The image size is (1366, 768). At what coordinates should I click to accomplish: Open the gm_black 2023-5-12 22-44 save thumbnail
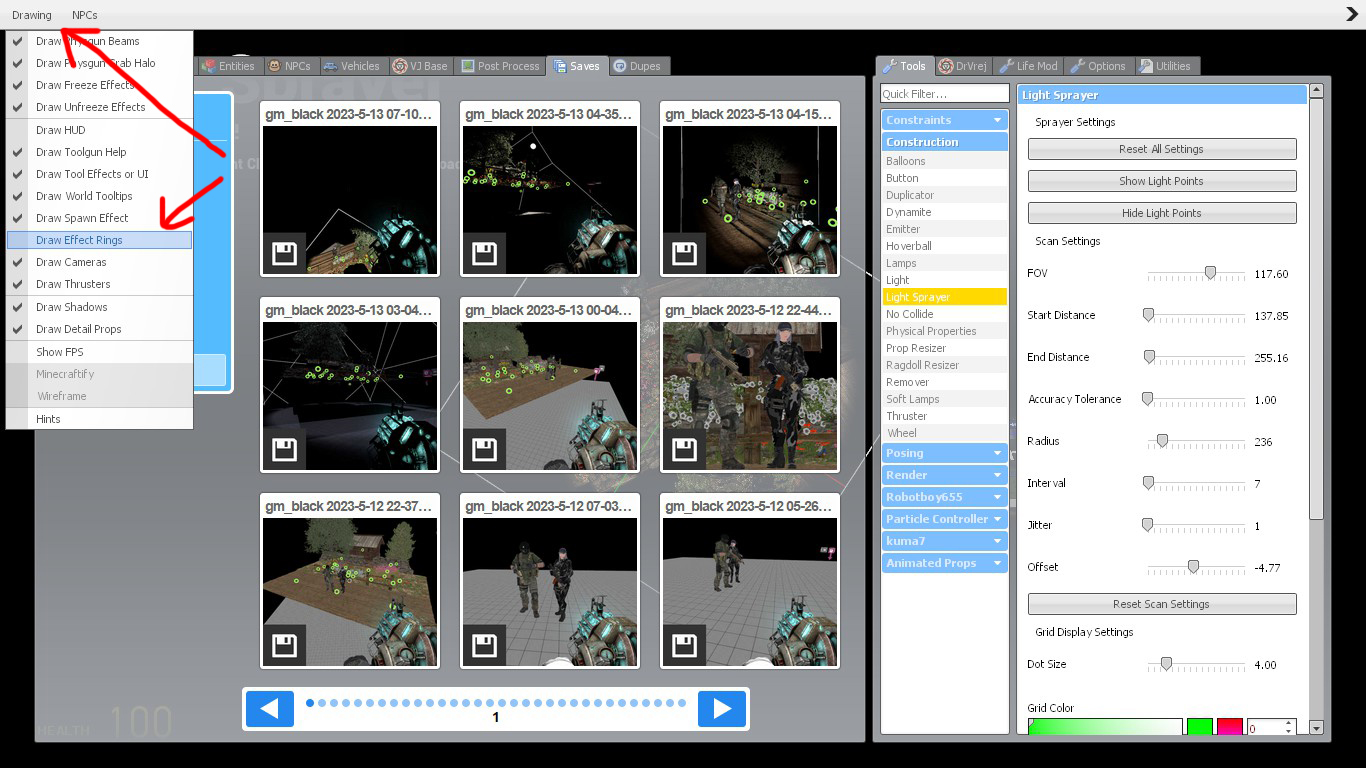click(750, 398)
